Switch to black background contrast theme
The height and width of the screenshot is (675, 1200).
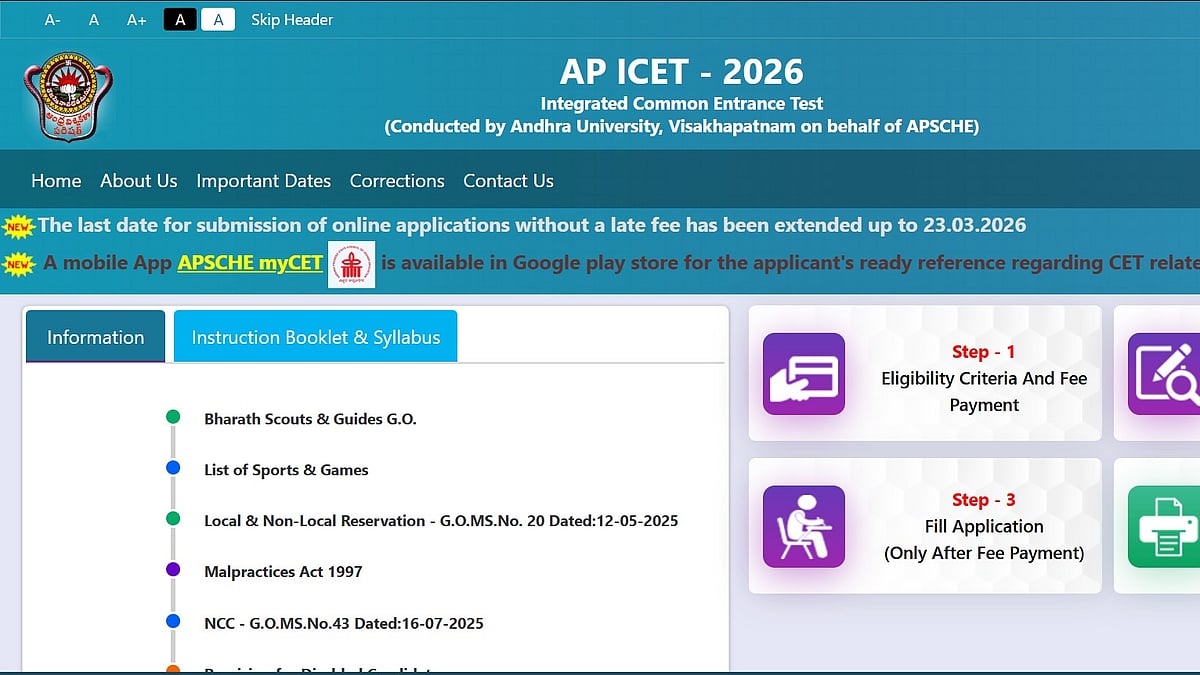pos(180,20)
